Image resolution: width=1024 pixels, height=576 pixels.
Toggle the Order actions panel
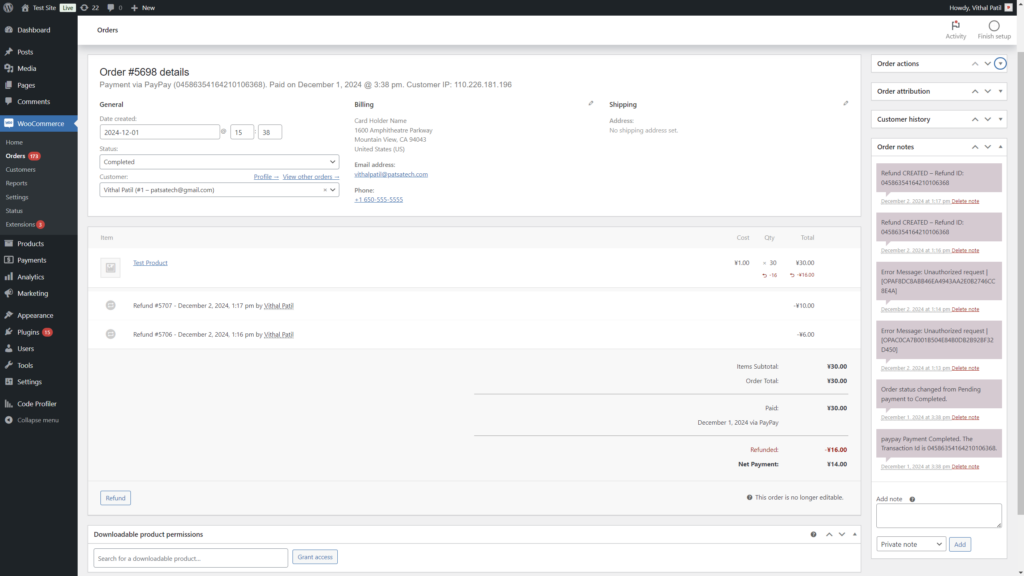[x=1000, y=63]
